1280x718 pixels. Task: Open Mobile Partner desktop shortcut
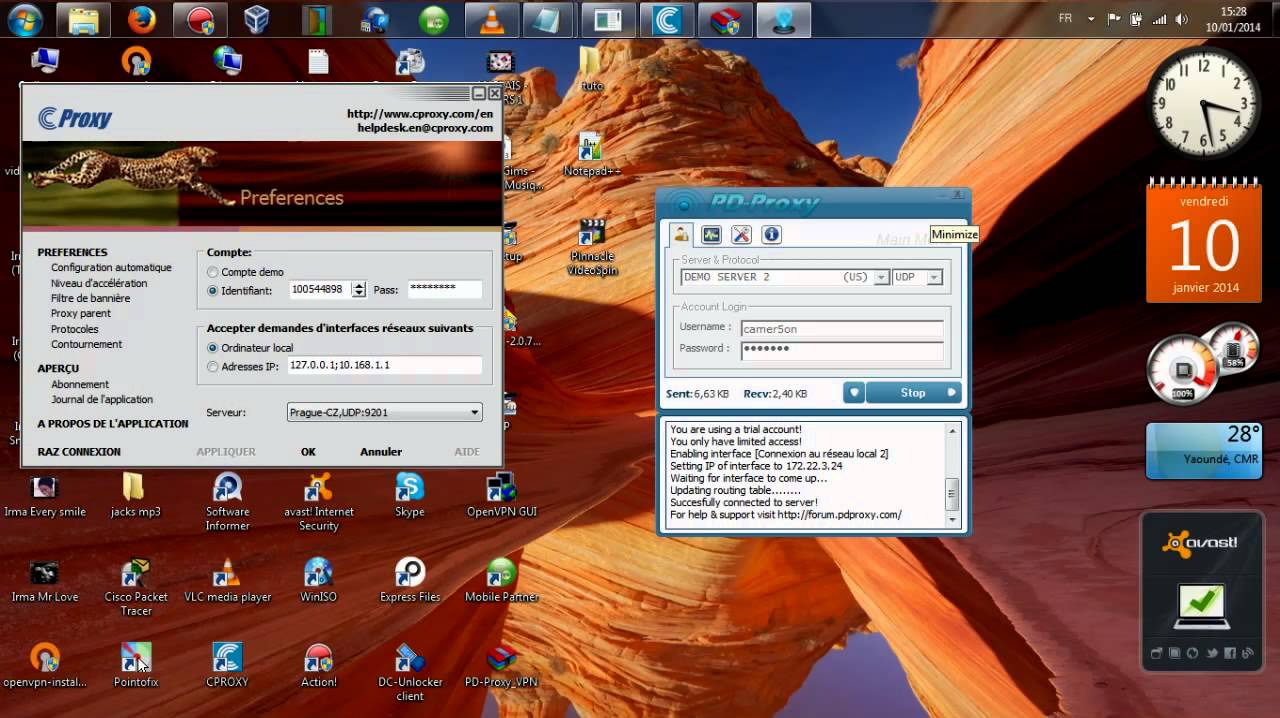coord(501,582)
